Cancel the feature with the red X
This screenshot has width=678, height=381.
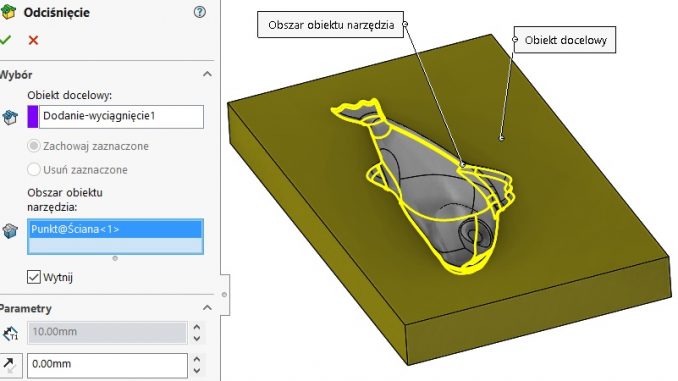pos(33,40)
